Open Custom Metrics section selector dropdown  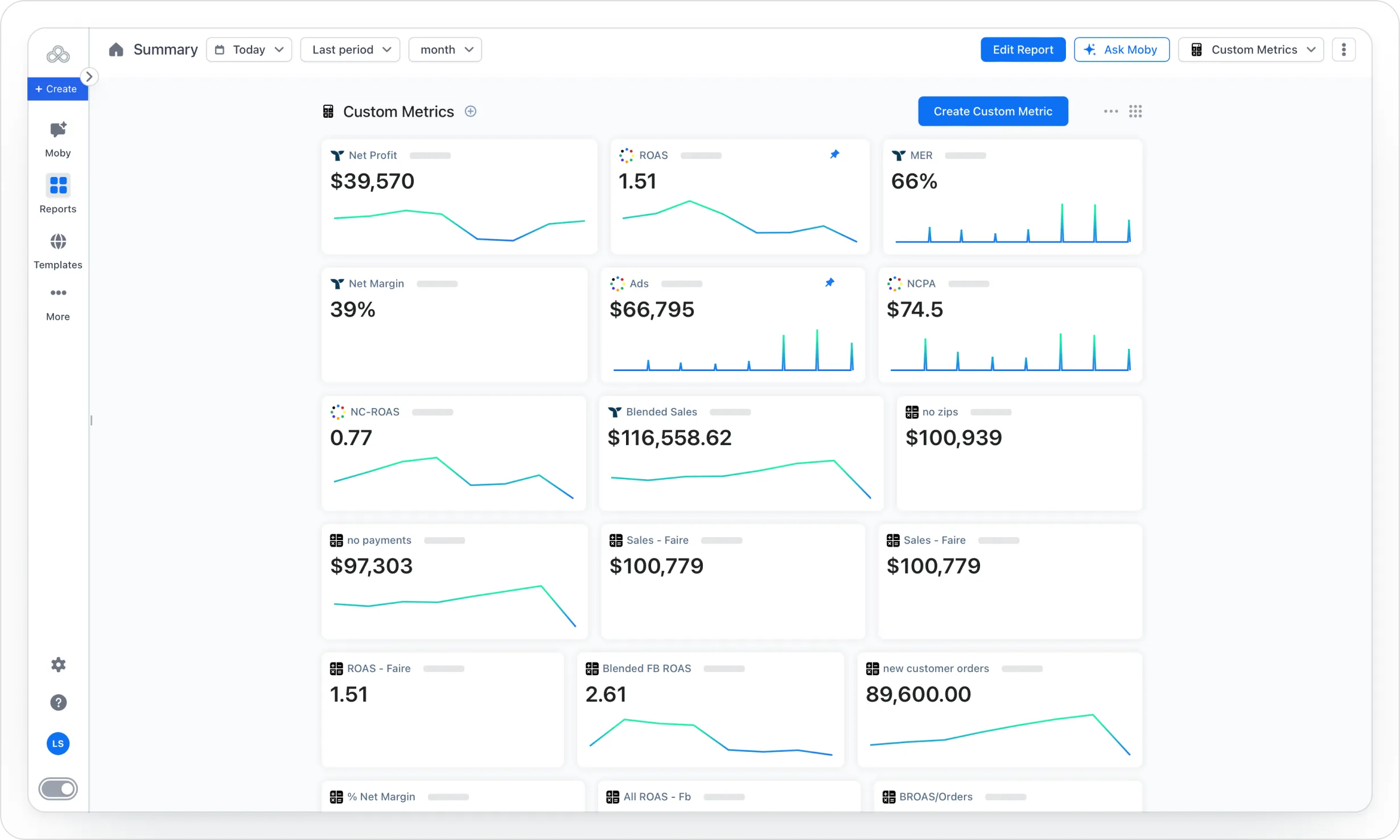[x=1251, y=50]
